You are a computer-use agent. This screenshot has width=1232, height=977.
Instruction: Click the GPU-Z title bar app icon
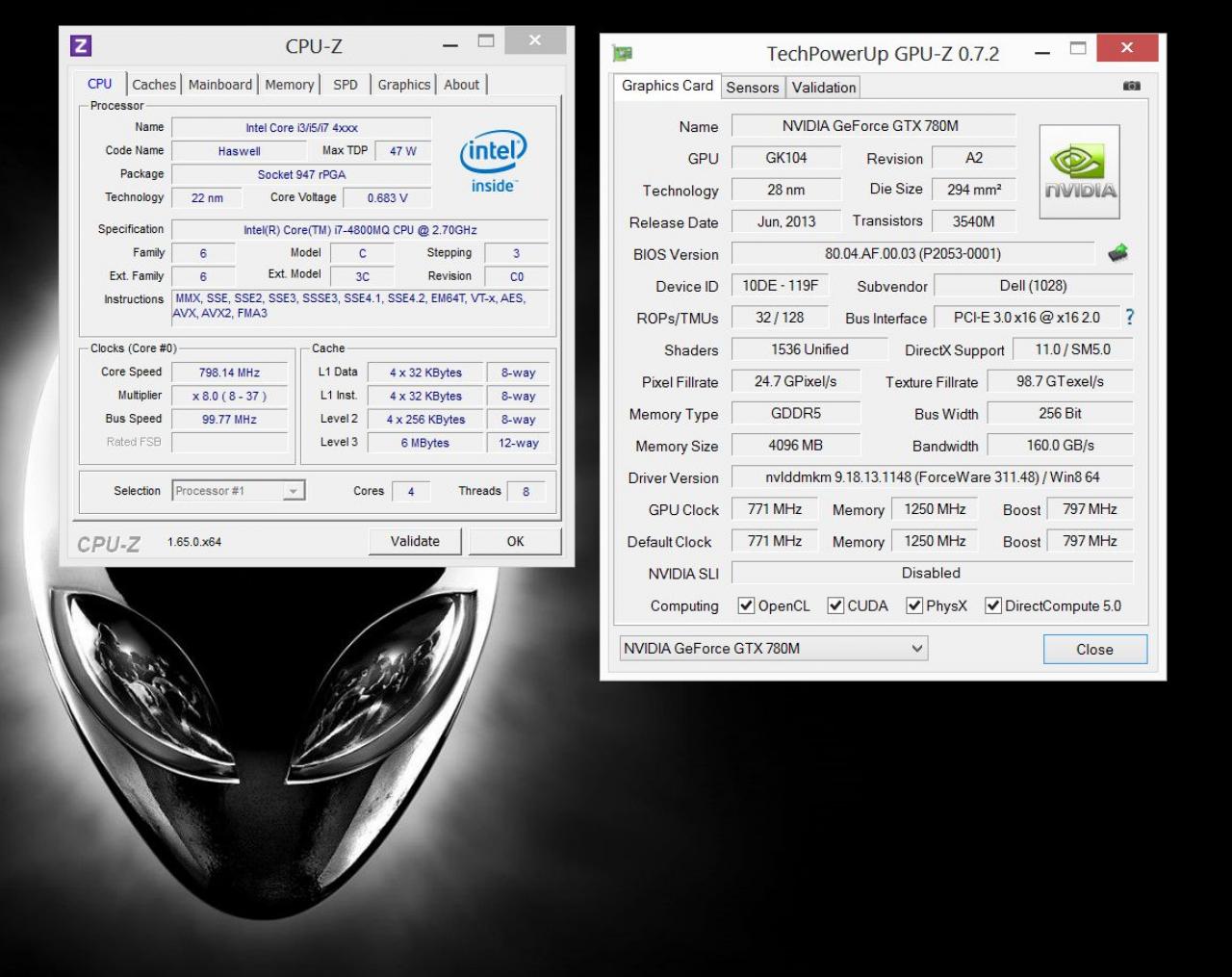[623, 54]
